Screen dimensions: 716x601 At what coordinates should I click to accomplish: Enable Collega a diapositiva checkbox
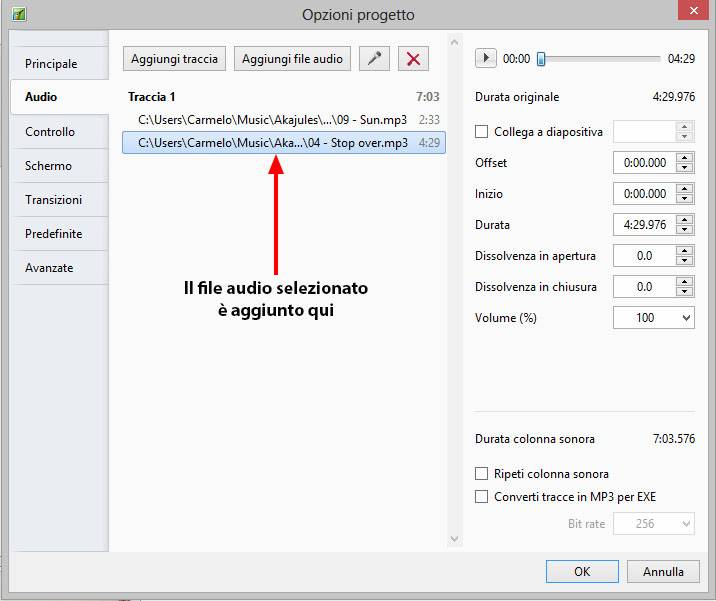(482, 132)
